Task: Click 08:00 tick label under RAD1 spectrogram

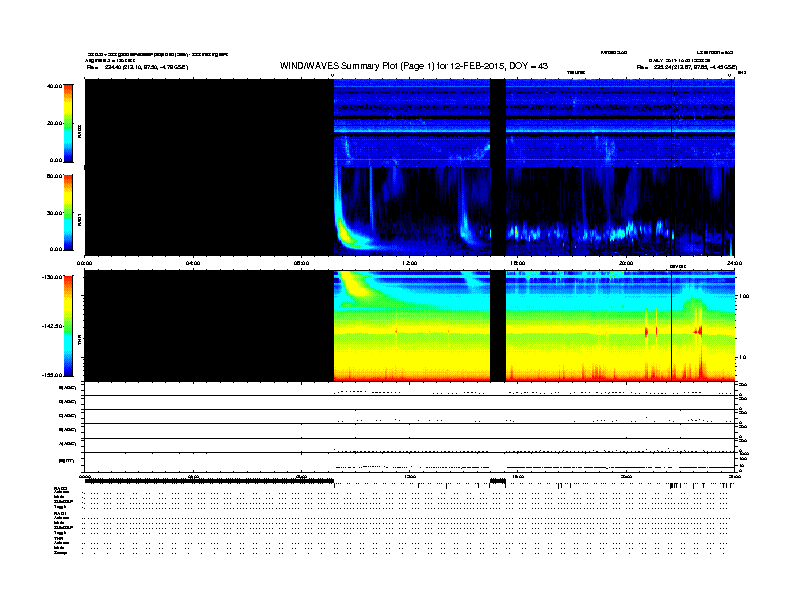Action: [301, 263]
